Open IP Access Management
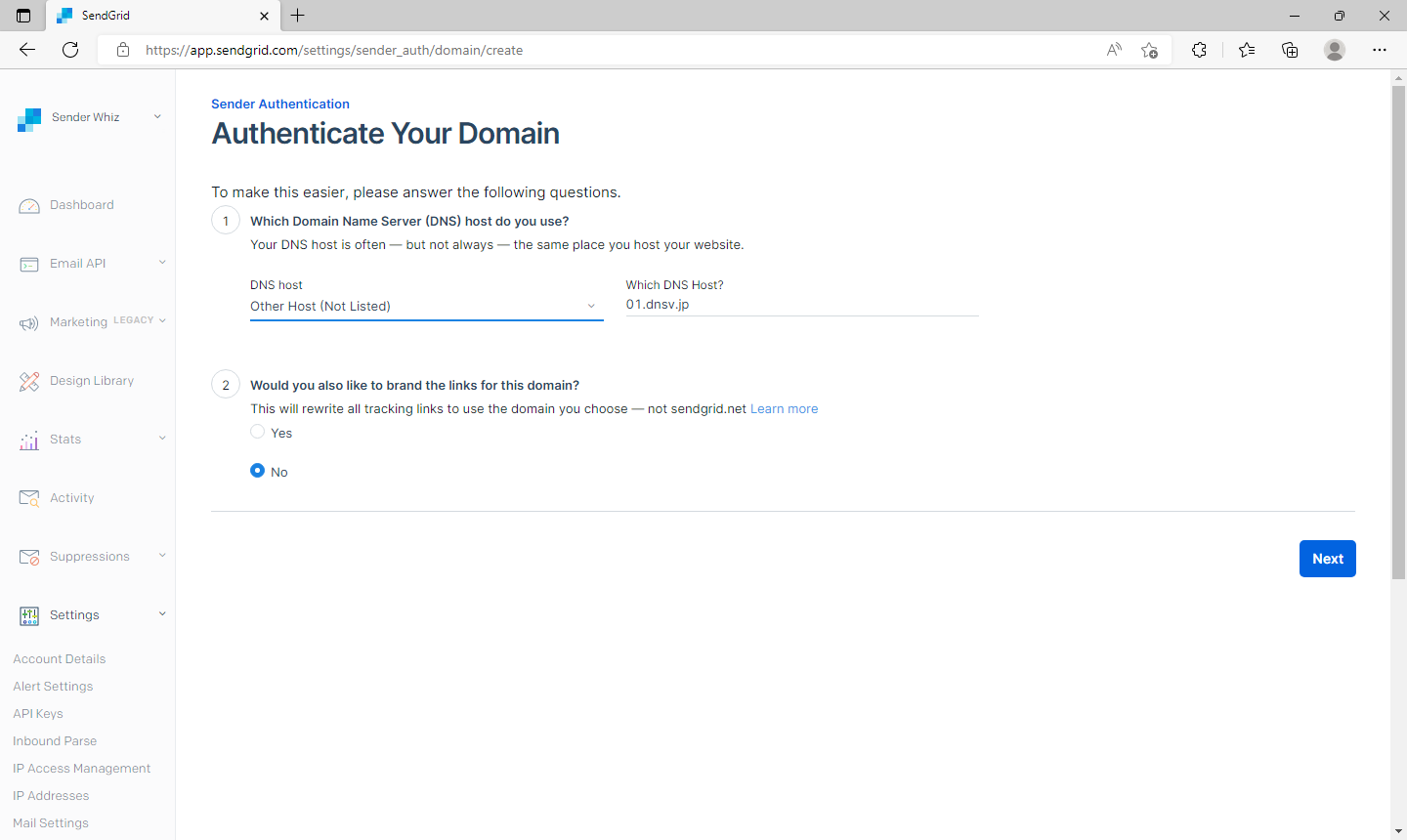The width and height of the screenshot is (1407, 840). point(82,769)
